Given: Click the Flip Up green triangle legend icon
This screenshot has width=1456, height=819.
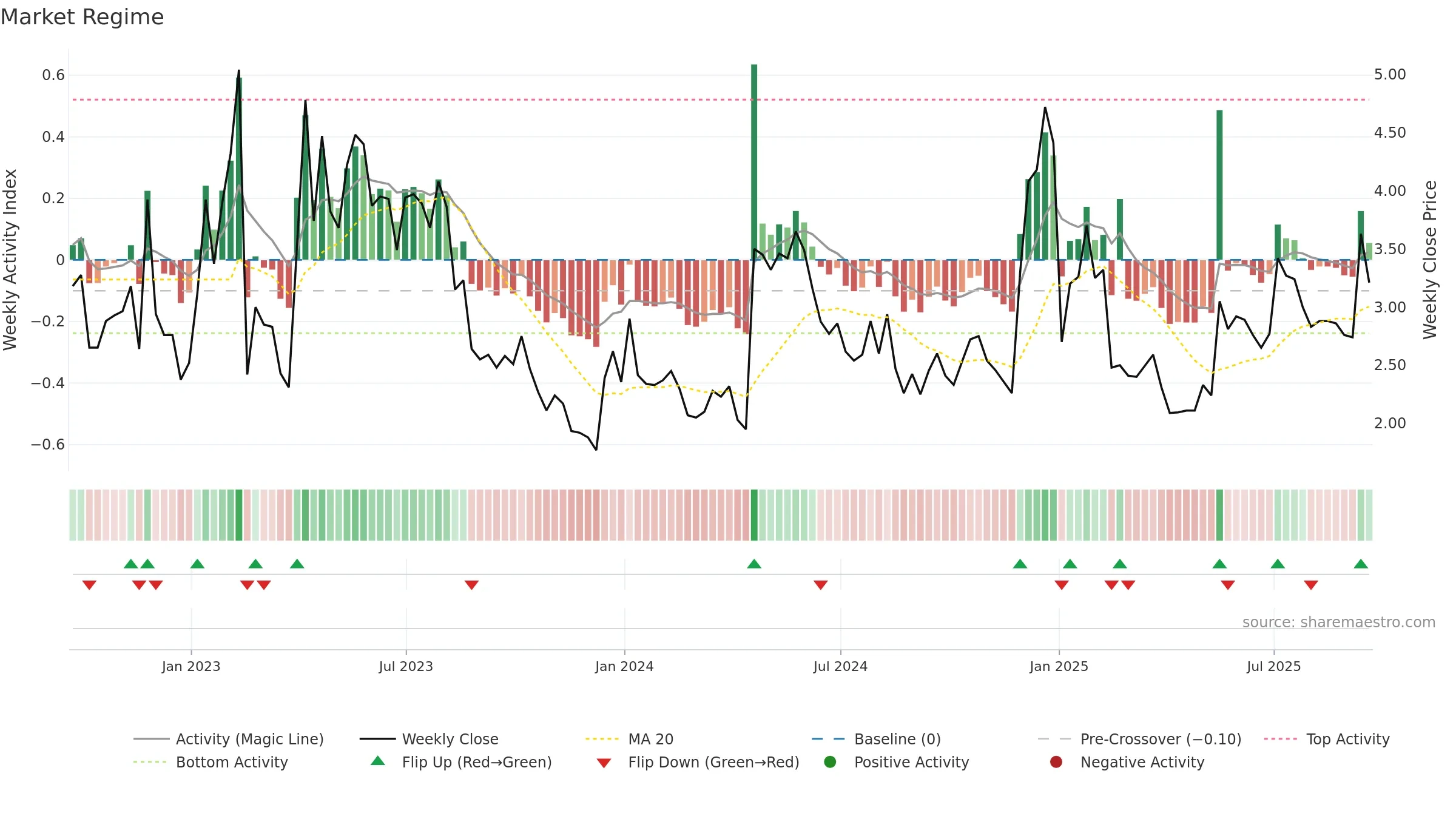Looking at the screenshot, I should [x=378, y=761].
